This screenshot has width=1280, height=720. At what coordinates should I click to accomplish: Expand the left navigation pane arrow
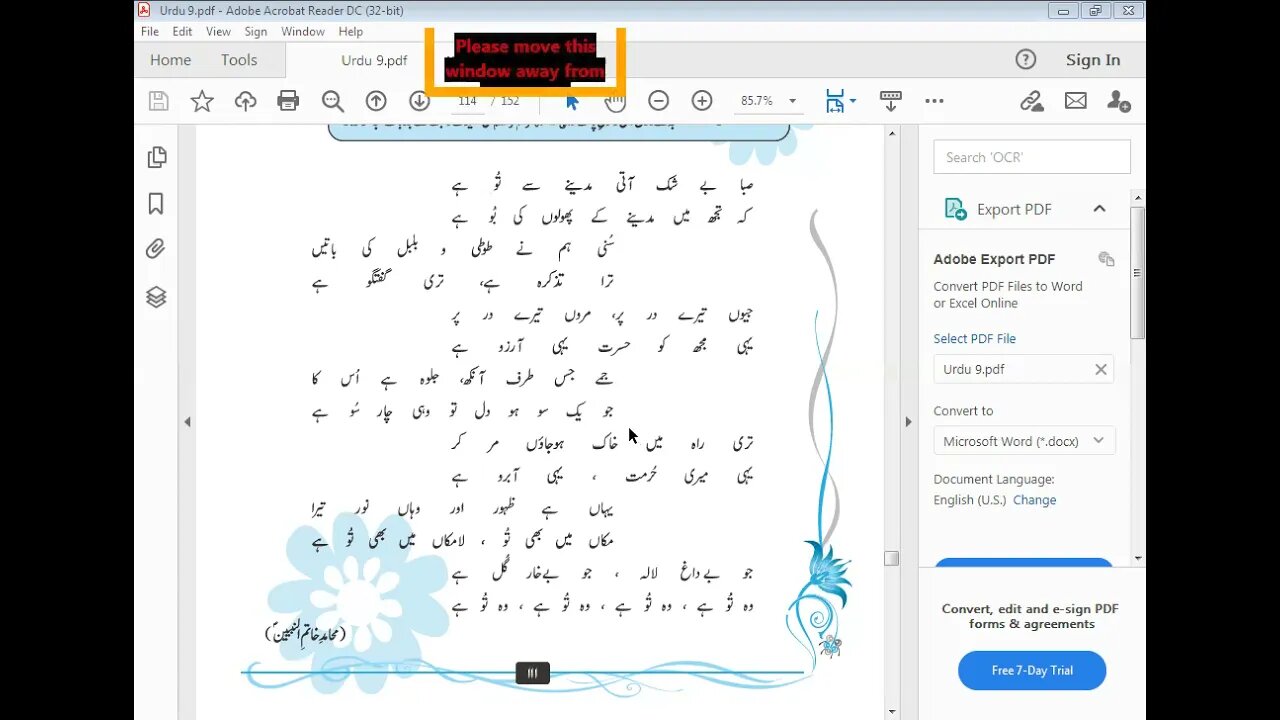point(187,422)
